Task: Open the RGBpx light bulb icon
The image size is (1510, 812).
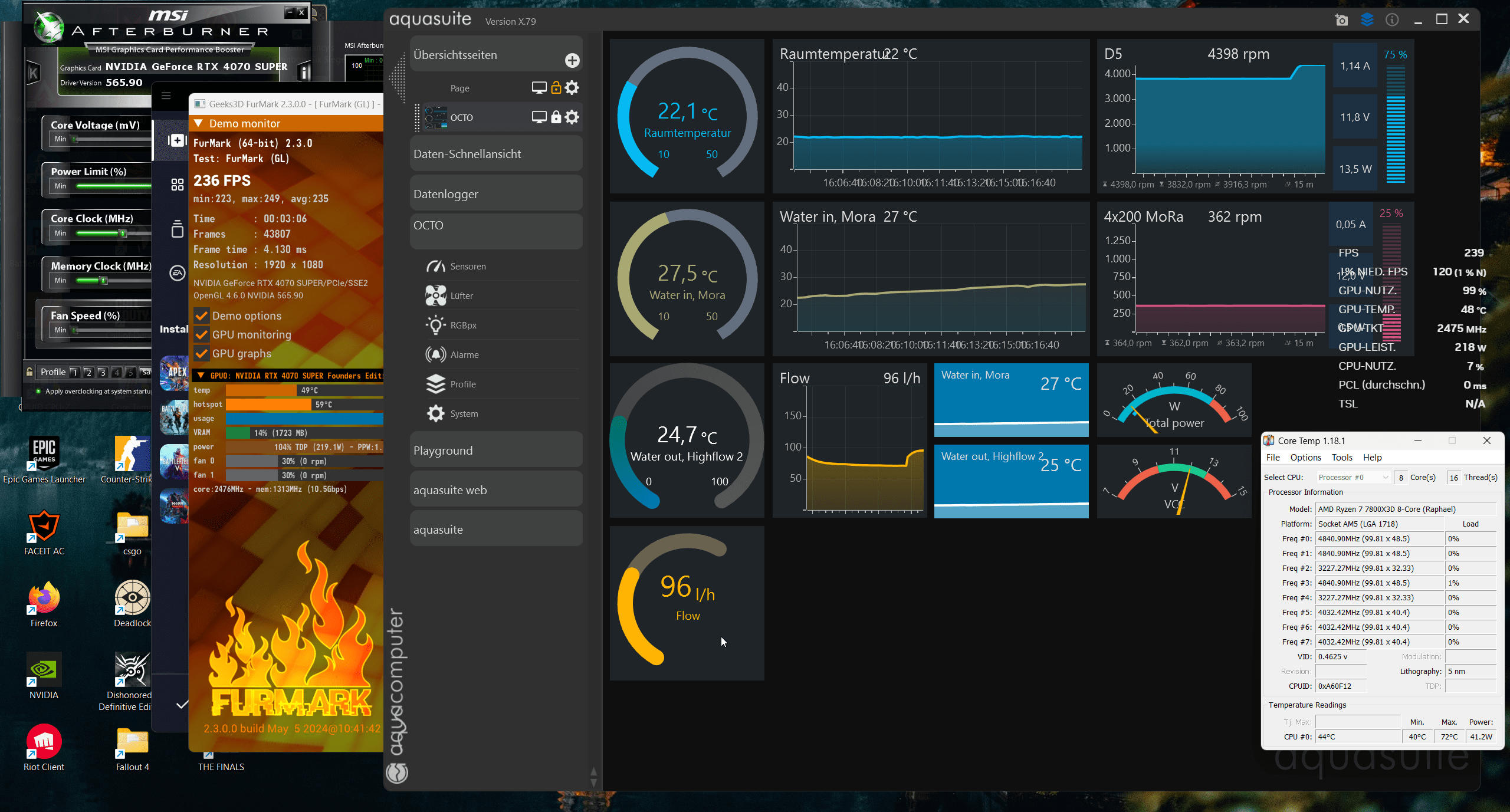Action: [435, 326]
